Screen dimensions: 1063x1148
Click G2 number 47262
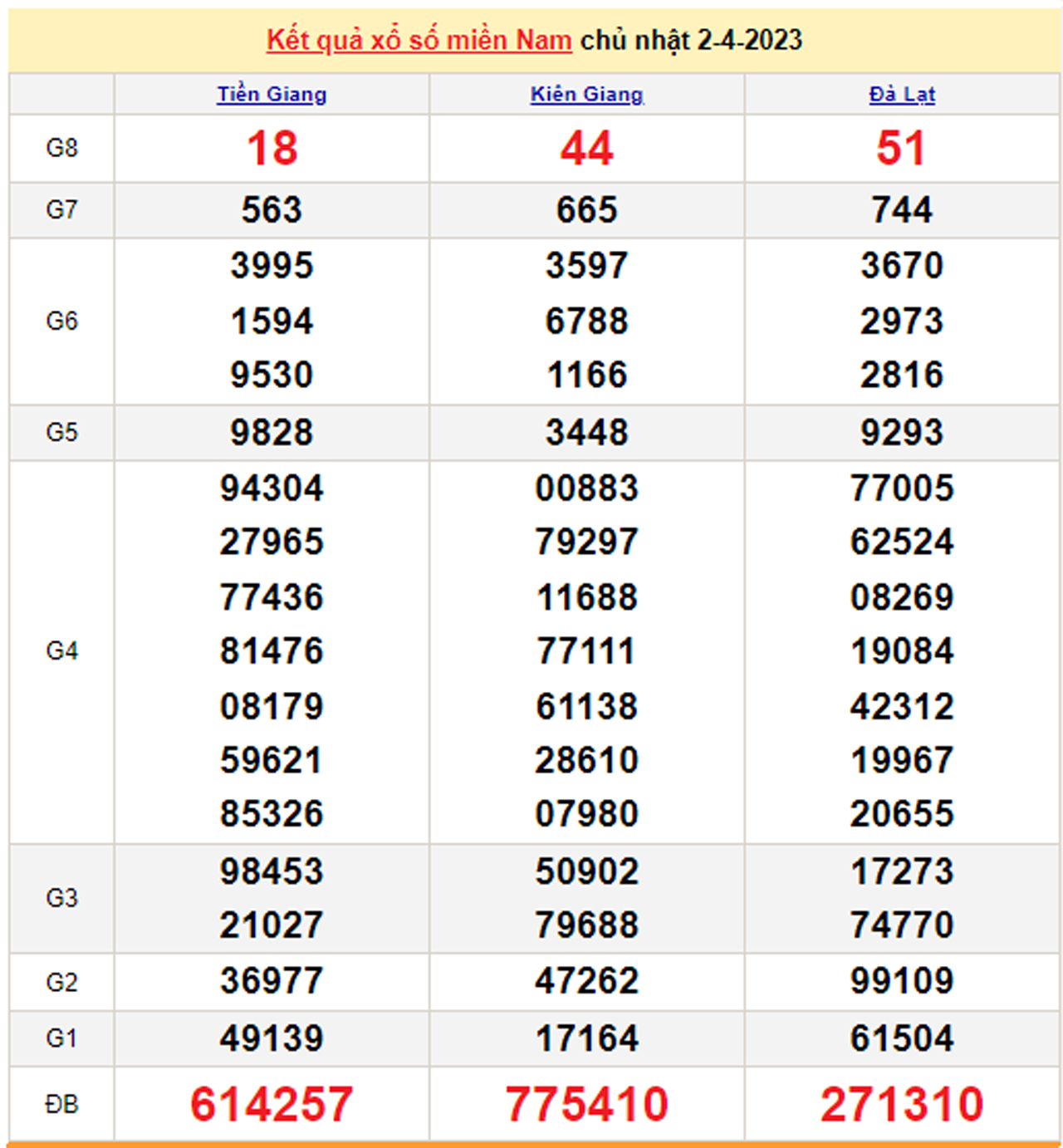587,981
